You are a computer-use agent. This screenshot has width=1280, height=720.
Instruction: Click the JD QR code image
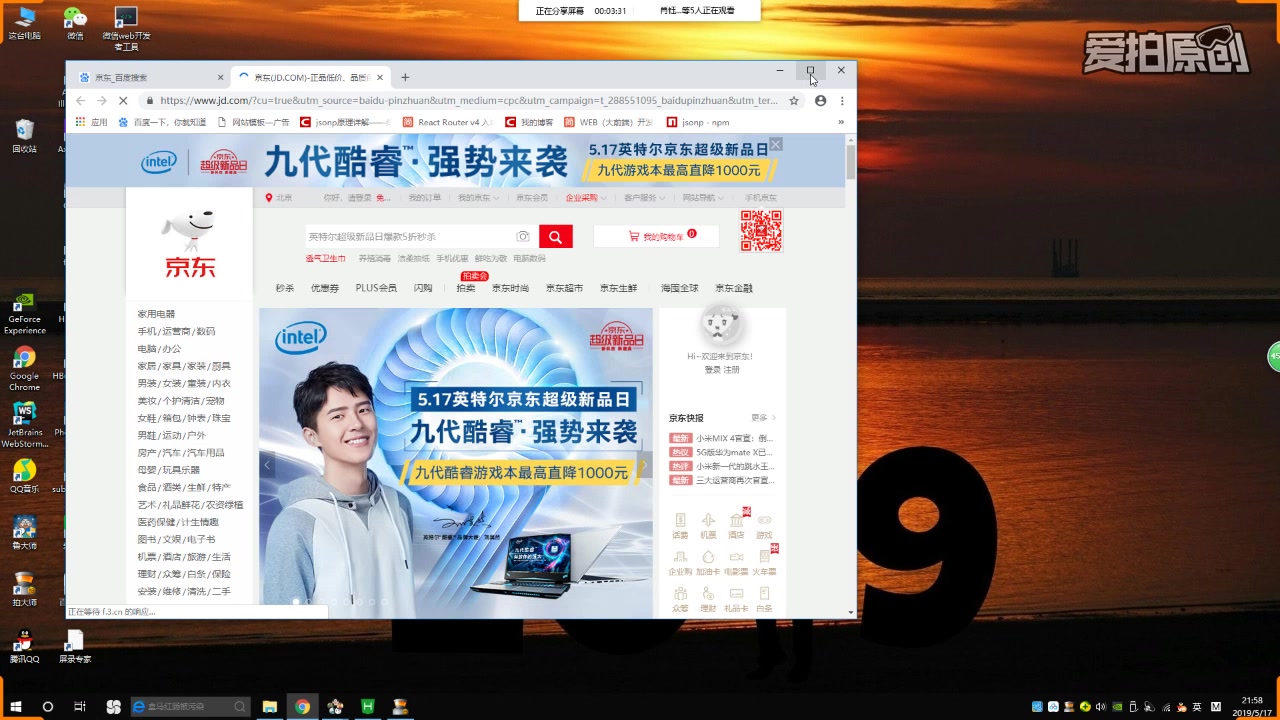point(761,231)
